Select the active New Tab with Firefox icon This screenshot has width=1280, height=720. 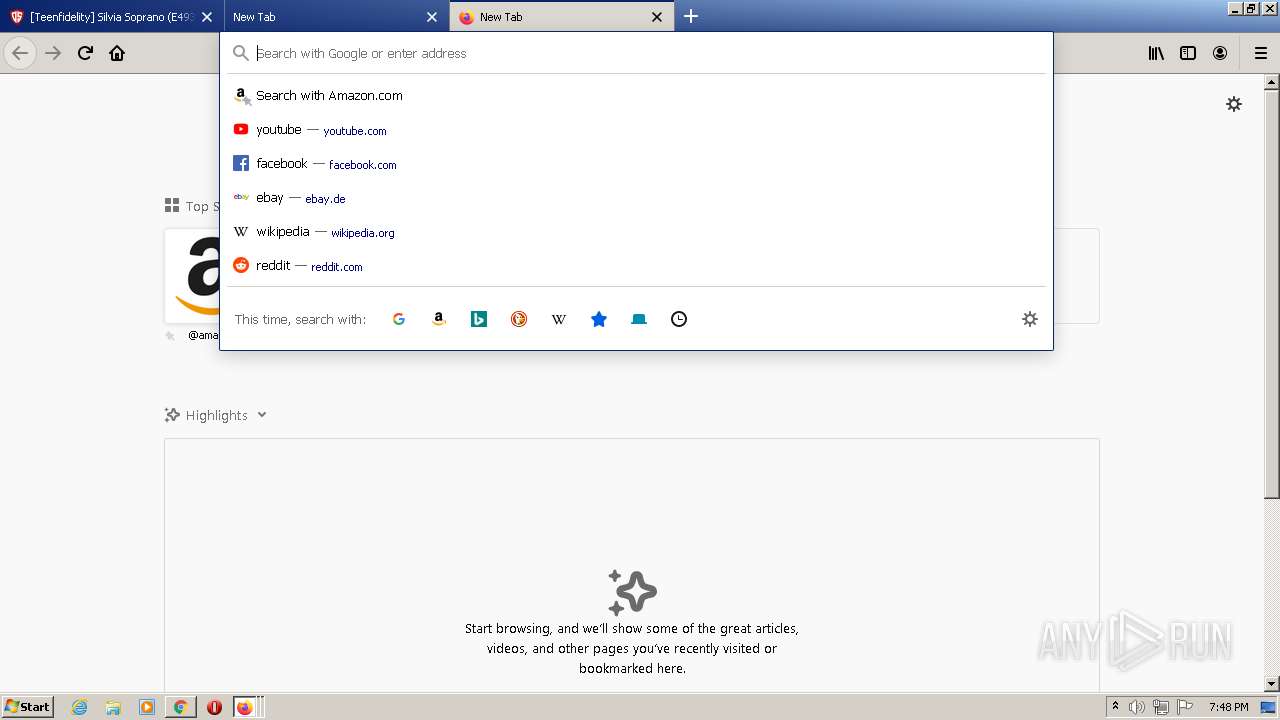point(561,17)
